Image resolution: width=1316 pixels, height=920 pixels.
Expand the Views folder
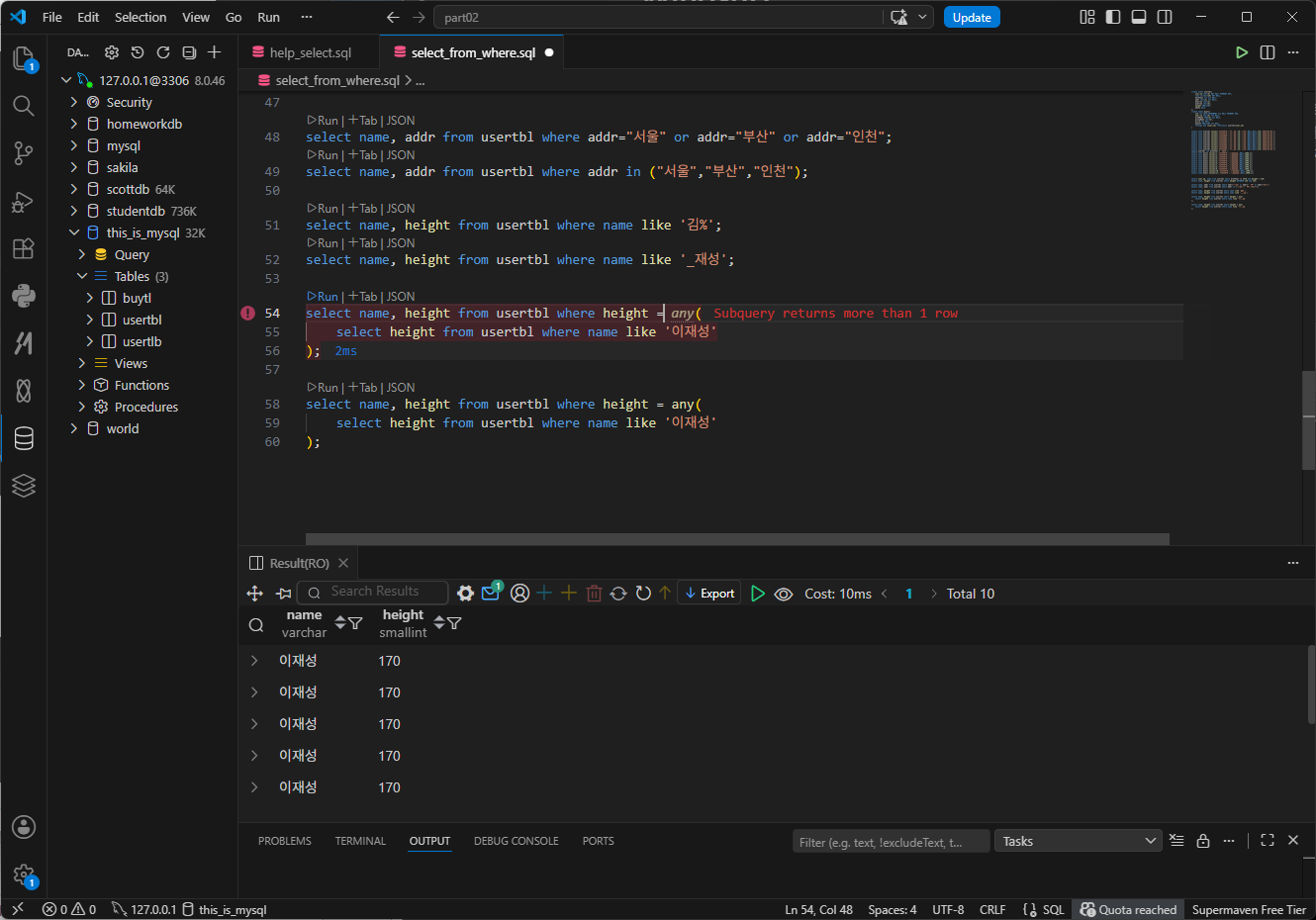tap(82, 363)
